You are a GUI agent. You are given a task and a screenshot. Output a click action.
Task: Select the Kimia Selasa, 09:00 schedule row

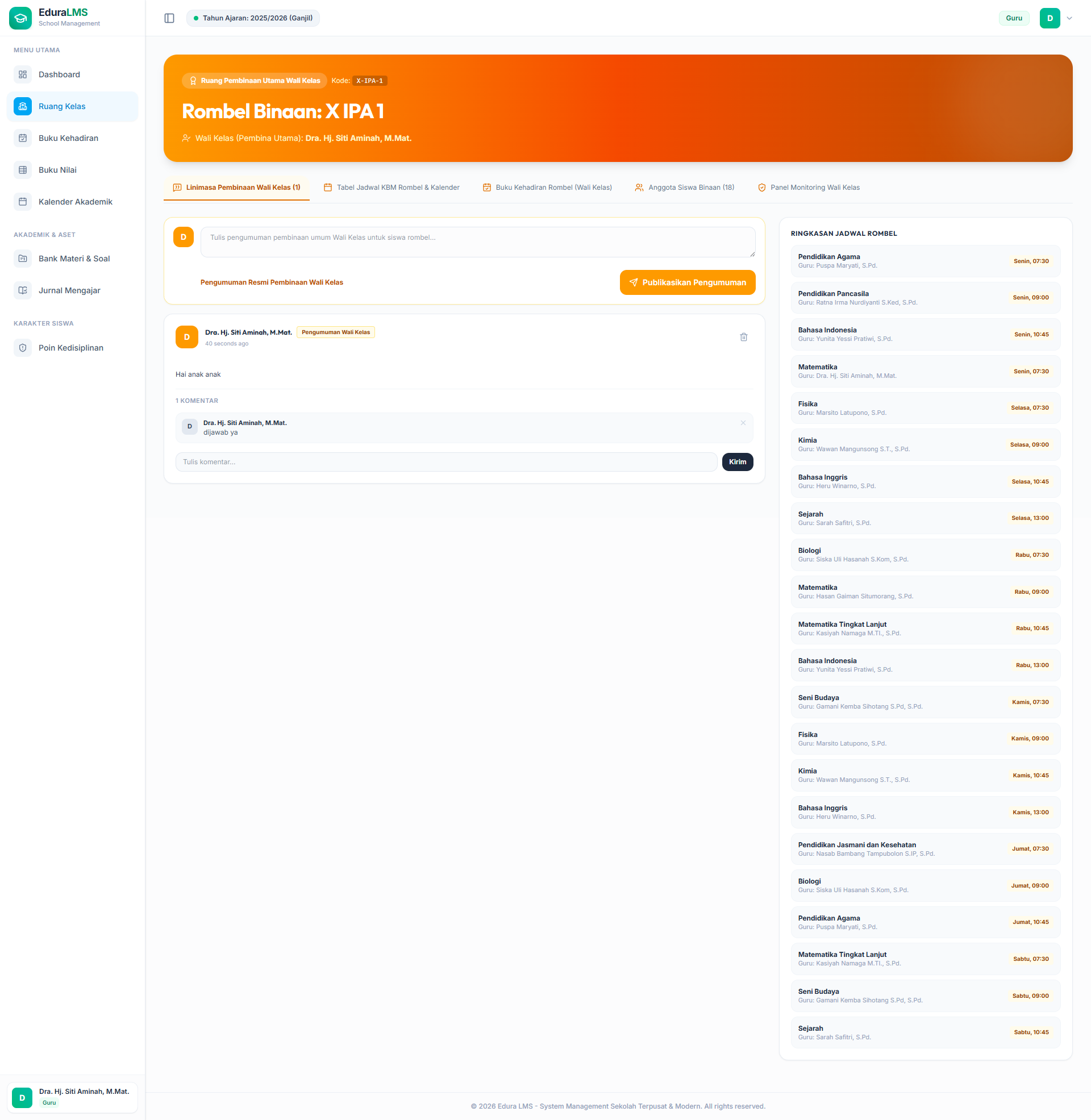(x=926, y=444)
